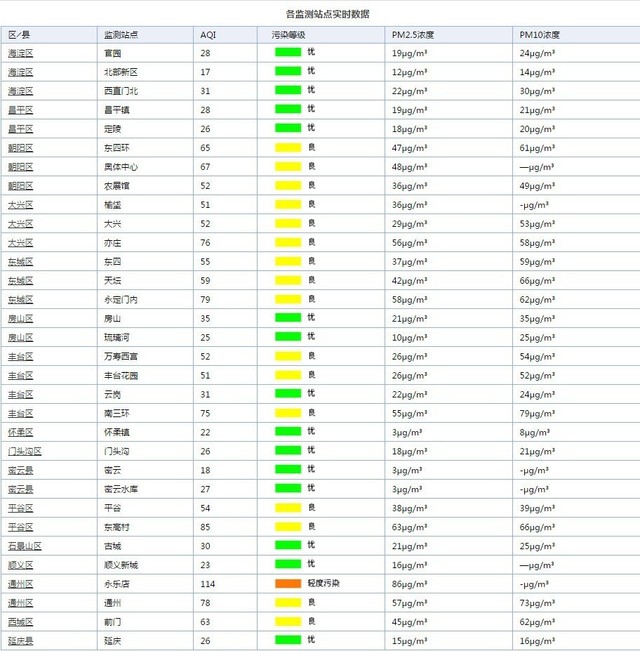Viewport: 640px width, 651px height.
Task: Click 大兴区 link in the 亦庄 row
Action: [x=21, y=243]
